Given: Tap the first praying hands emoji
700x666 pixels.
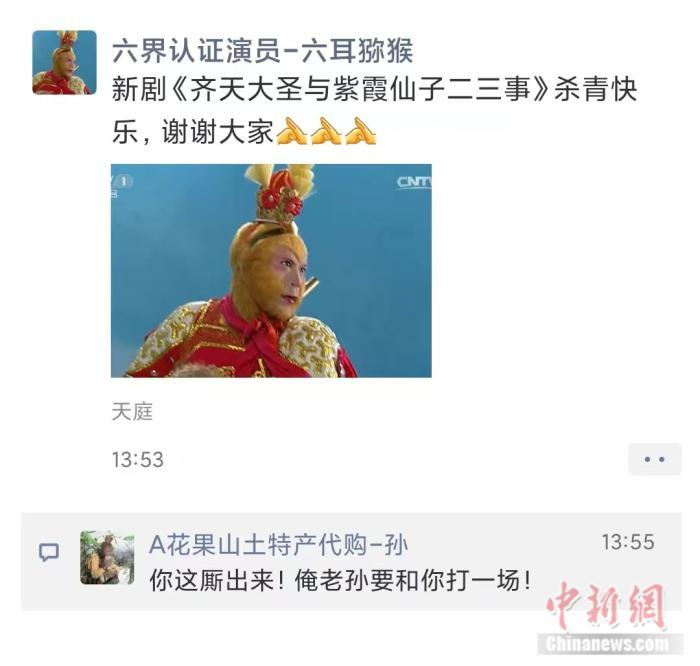Looking at the screenshot, I should 292,132.
